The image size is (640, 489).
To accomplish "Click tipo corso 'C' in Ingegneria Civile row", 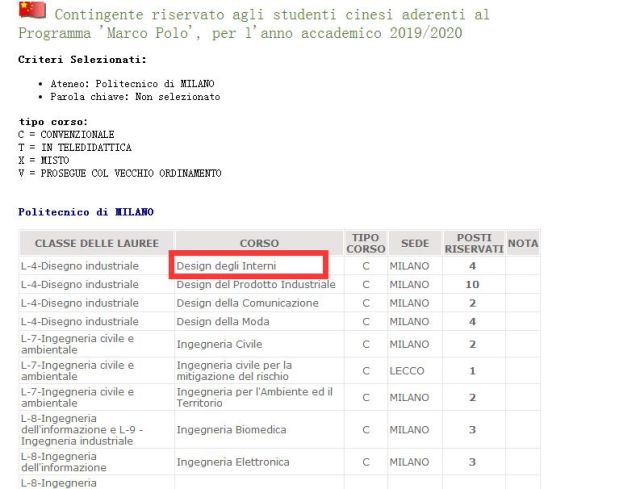I will pos(366,344).
